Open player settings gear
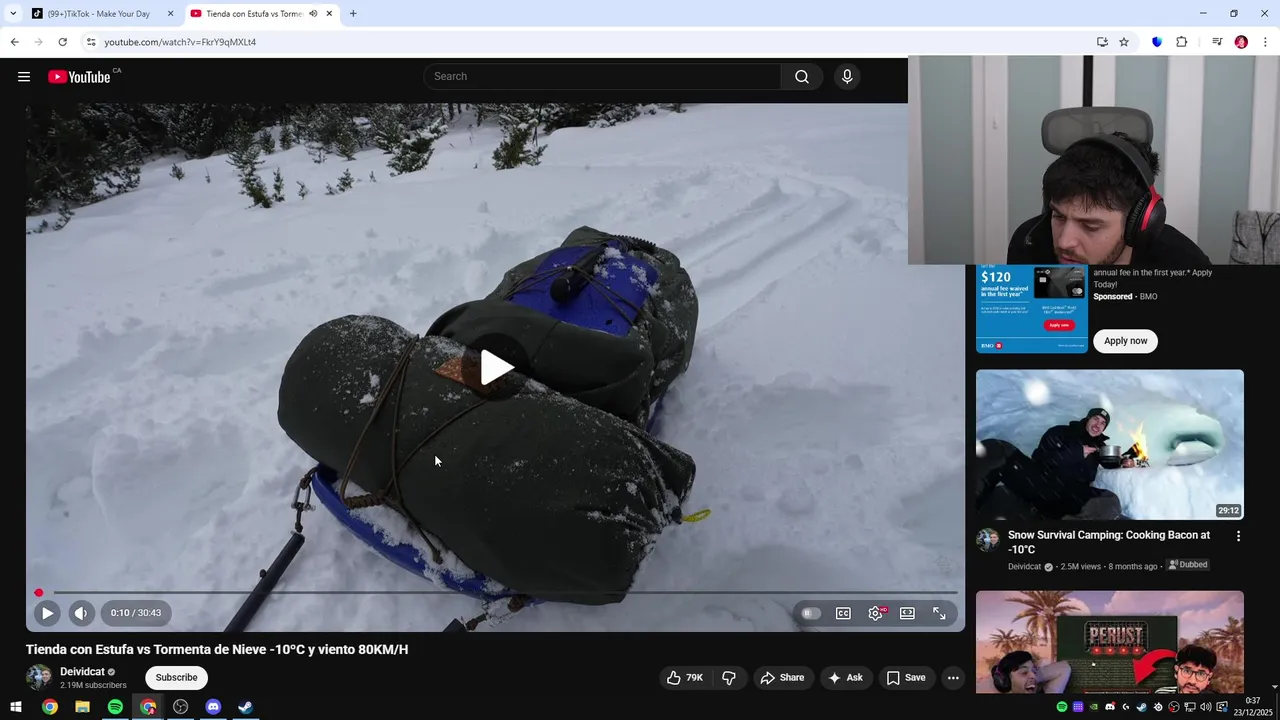The image size is (1280, 720). pos(876,613)
